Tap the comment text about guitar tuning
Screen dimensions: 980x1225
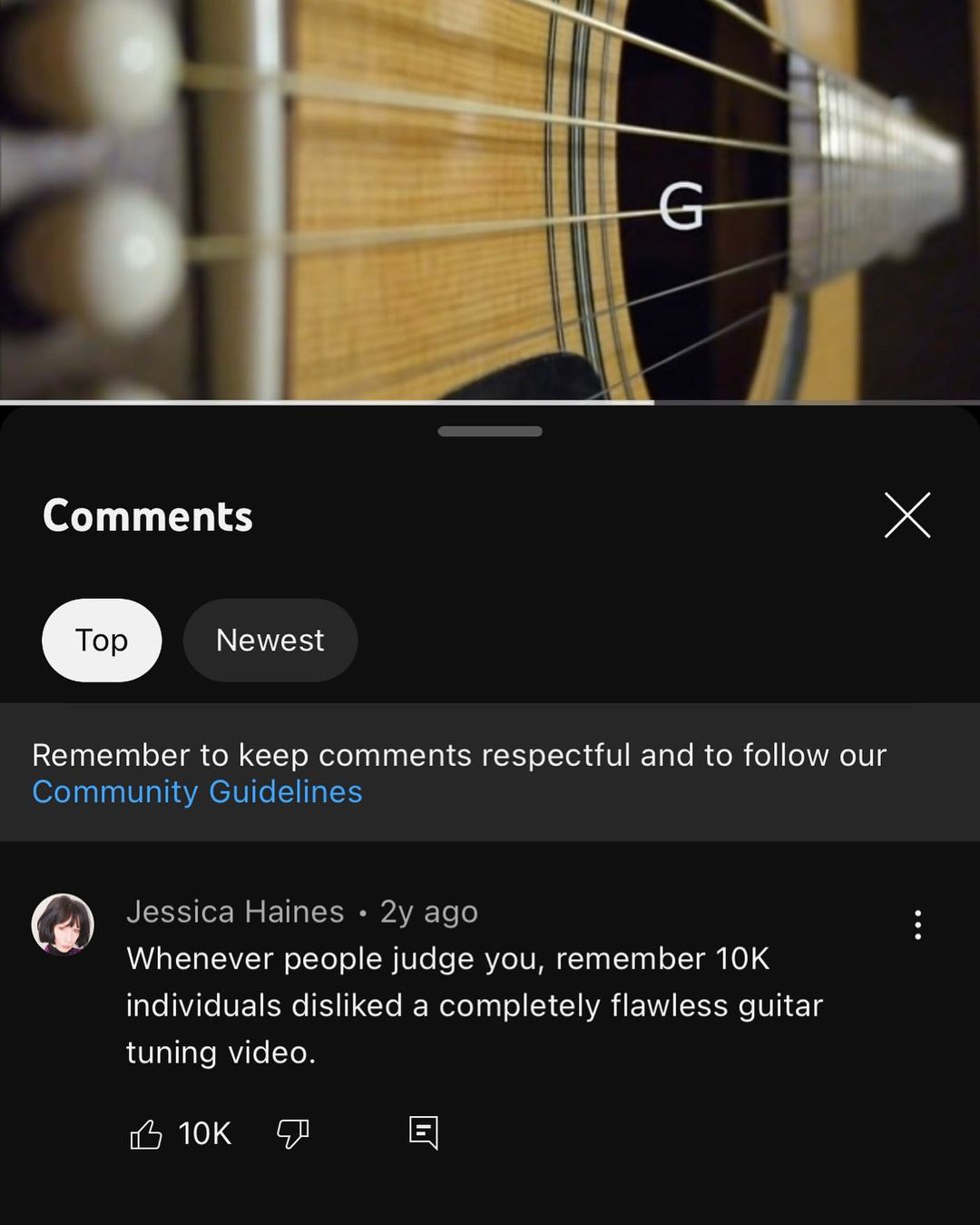click(x=474, y=1005)
